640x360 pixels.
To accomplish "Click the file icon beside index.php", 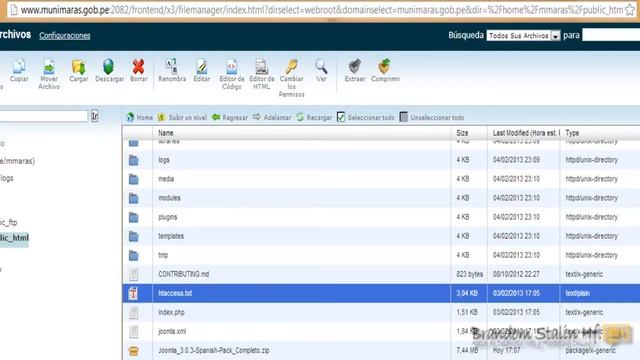I will pos(133,313).
